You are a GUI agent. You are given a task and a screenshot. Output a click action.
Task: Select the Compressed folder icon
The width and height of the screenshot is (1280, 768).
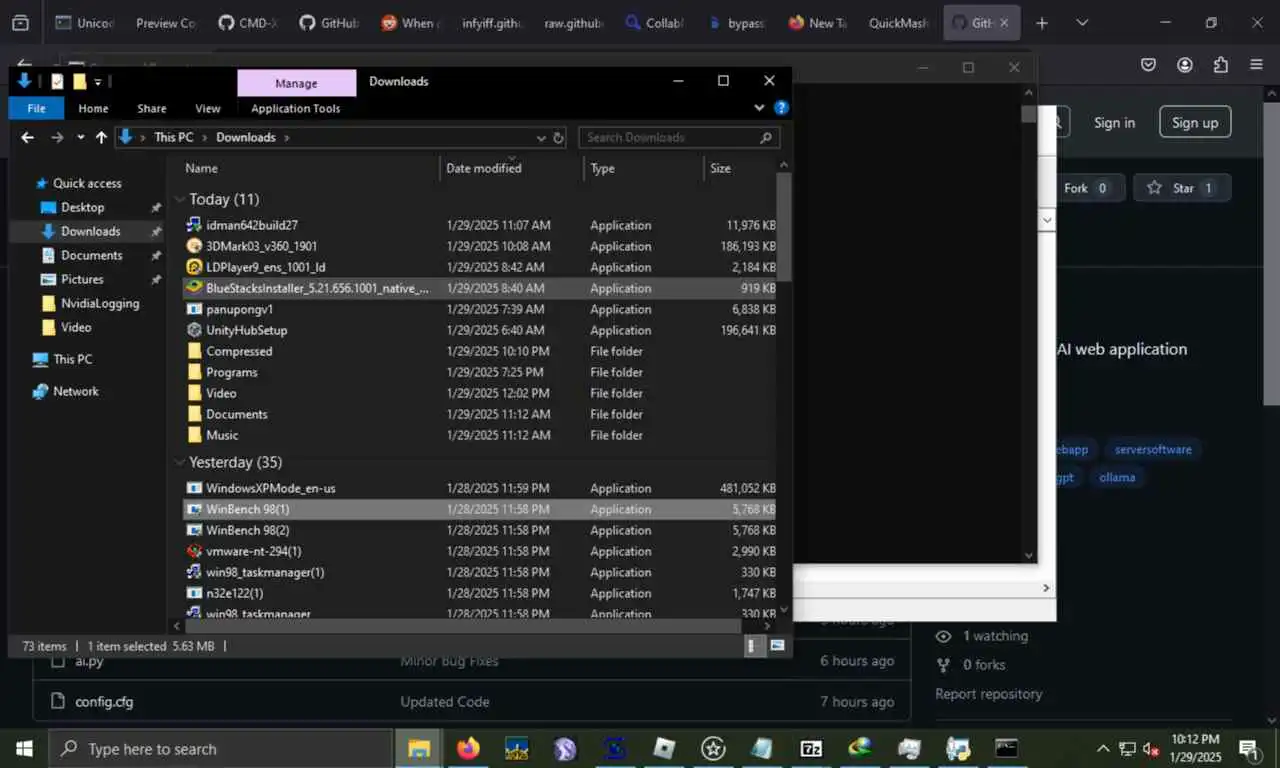pos(194,351)
